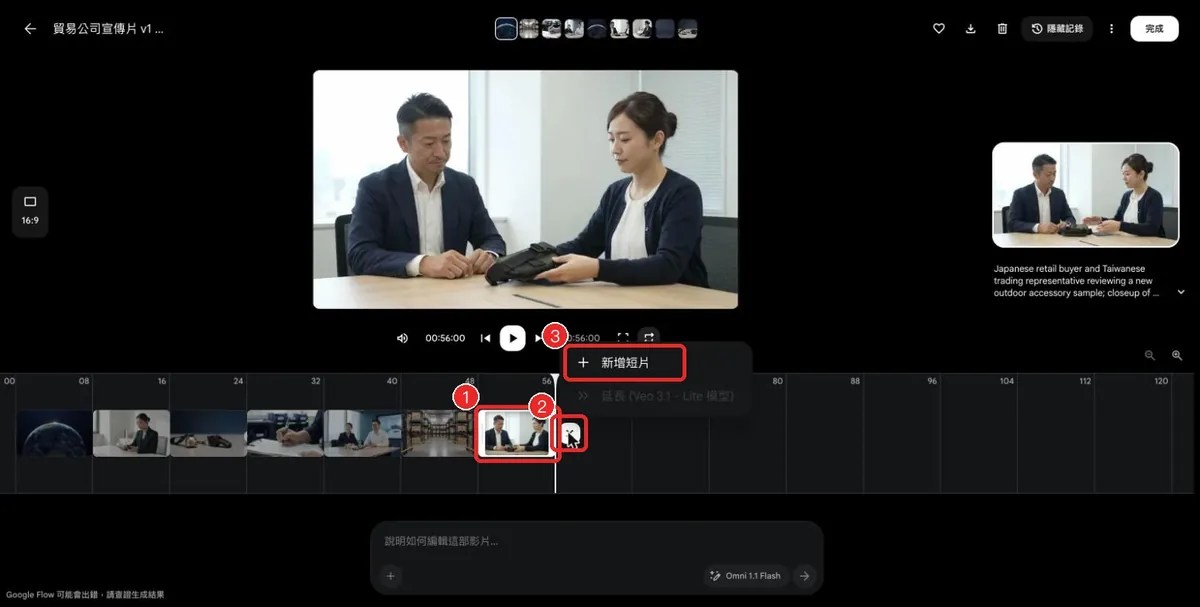
Task: Select the earth clip in the timeline
Action: click(54, 433)
